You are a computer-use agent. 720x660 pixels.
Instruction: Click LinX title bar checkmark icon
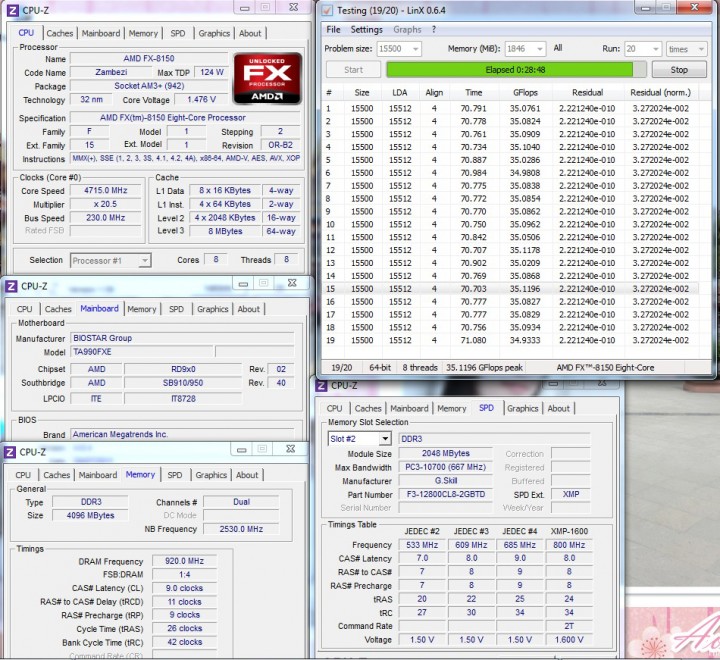327,10
